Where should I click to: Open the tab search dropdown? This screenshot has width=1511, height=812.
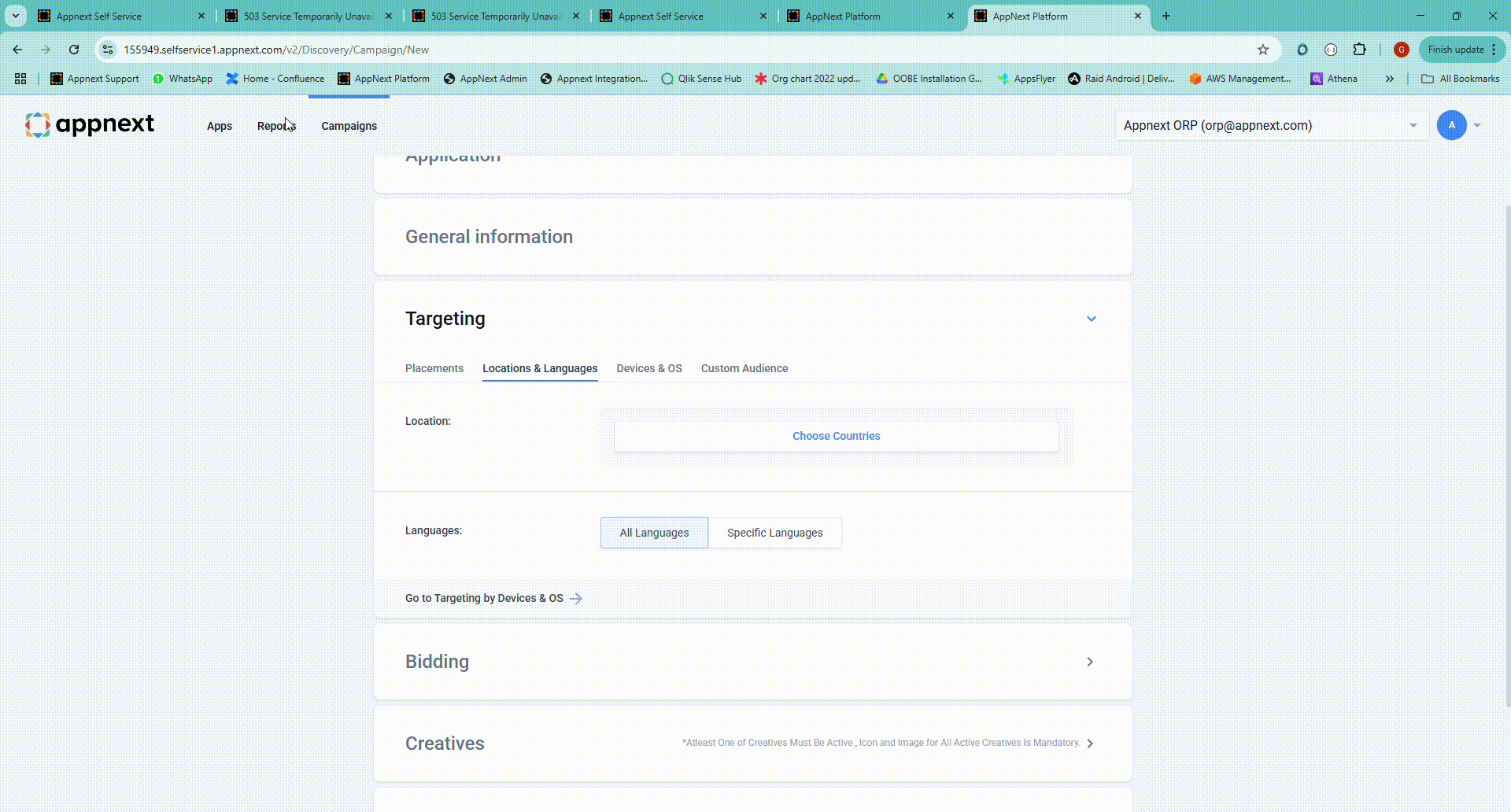pos(15,16)
